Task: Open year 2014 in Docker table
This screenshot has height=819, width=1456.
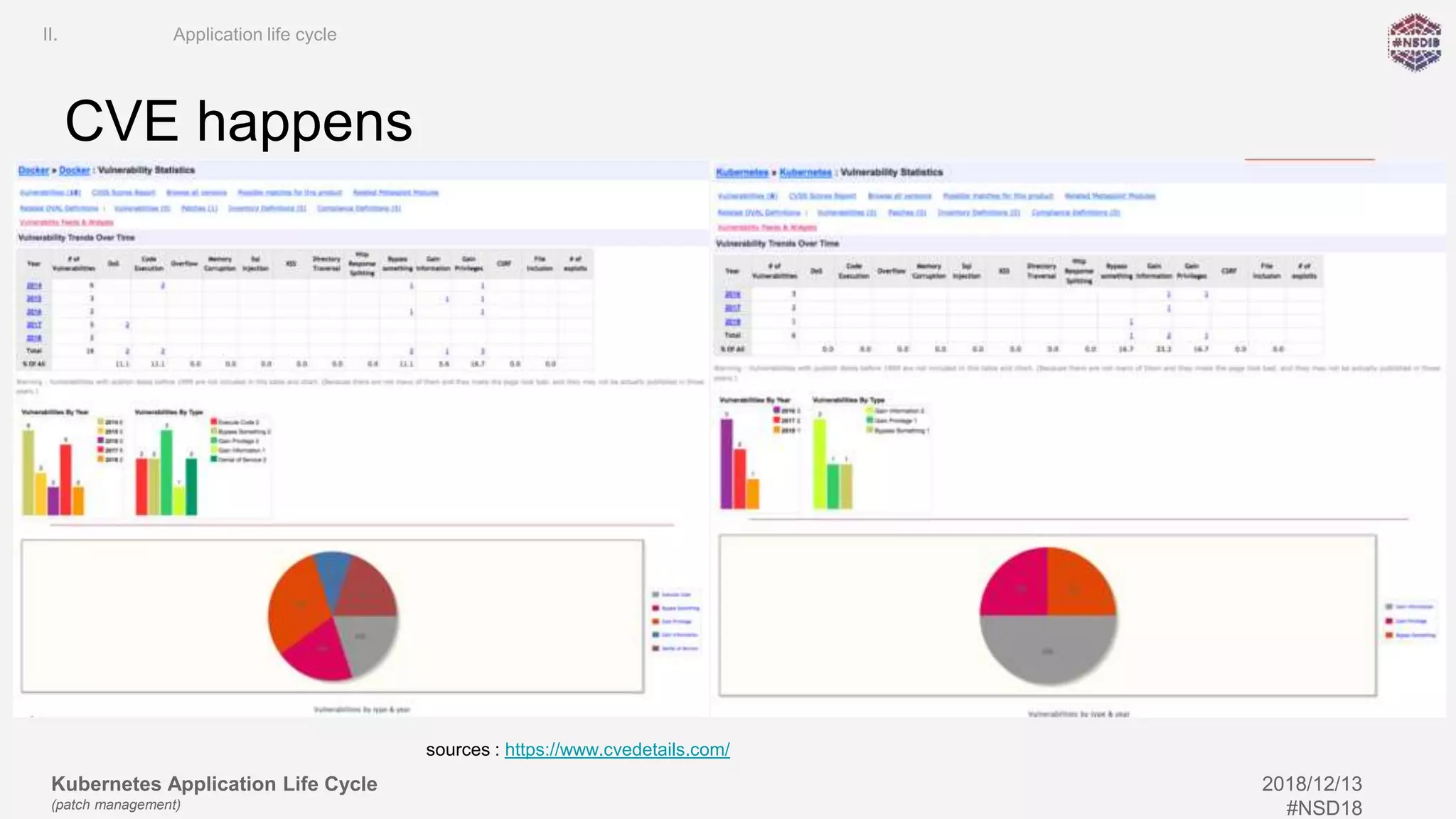Action: pos(34,286)
